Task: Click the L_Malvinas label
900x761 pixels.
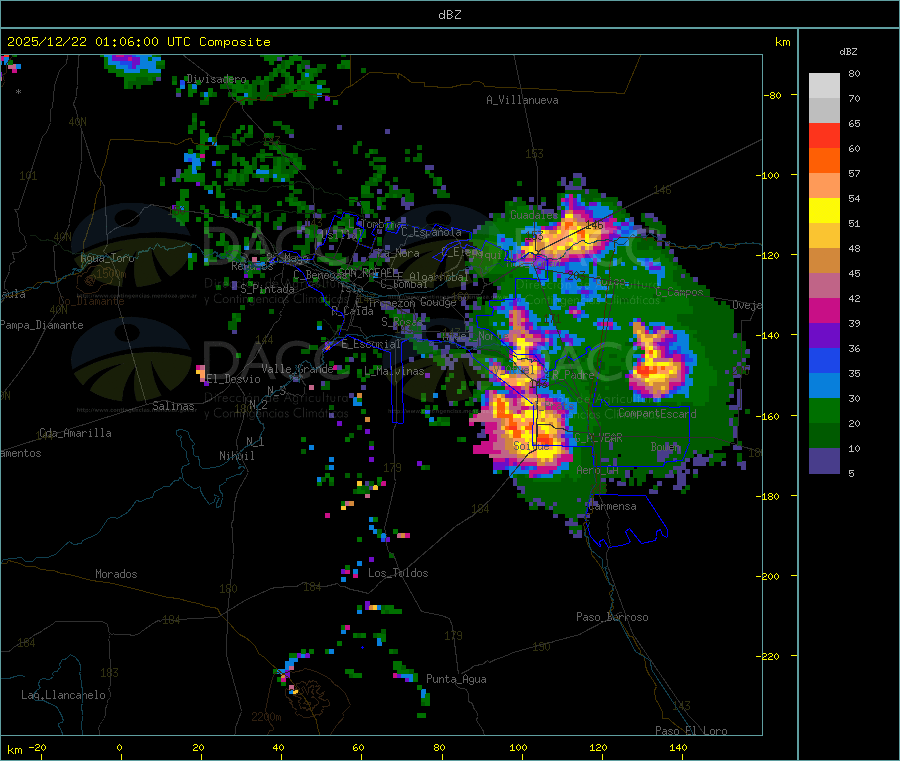Action: tap(394, 372)
